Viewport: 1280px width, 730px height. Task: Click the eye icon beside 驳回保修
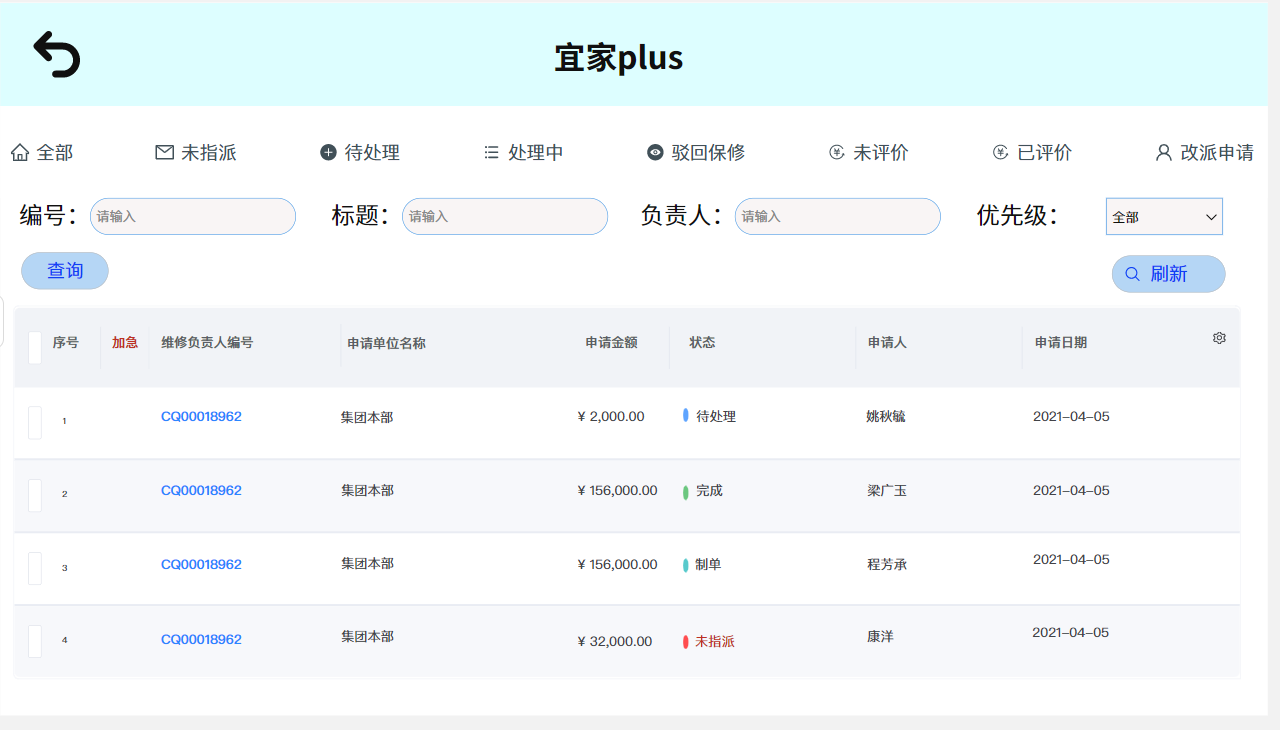pyautogui.click(x=655, y=153)
